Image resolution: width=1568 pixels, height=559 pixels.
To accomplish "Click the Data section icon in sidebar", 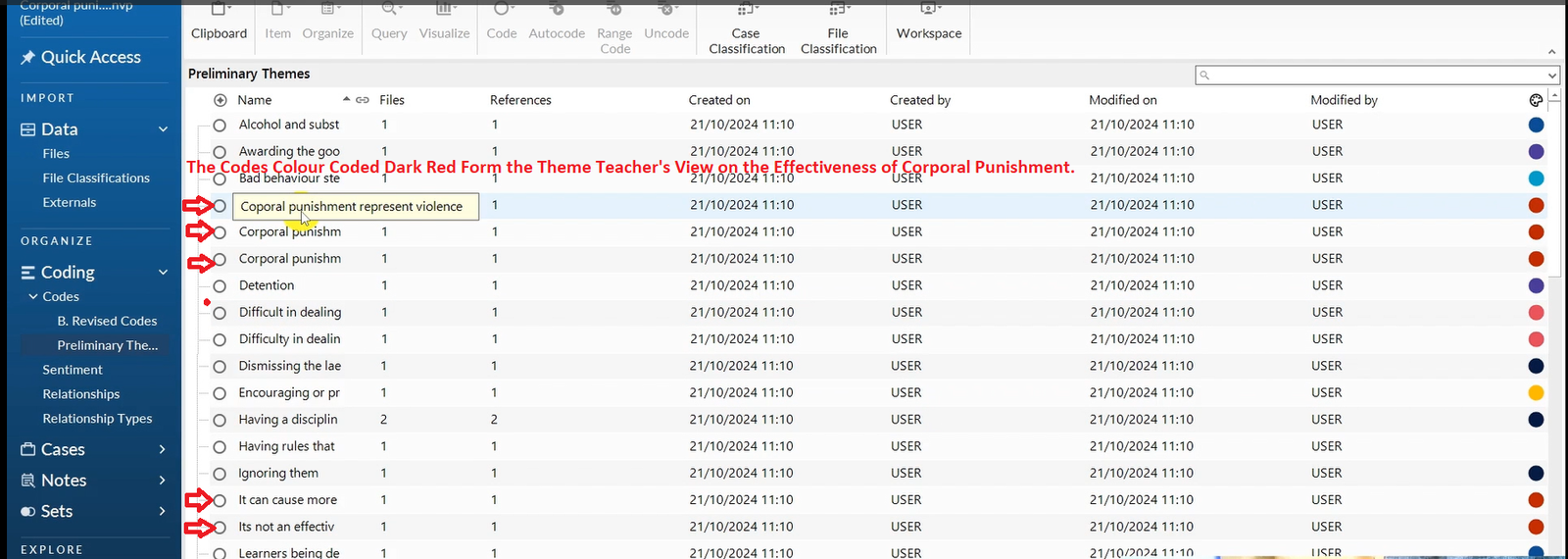I will [27, 129].
